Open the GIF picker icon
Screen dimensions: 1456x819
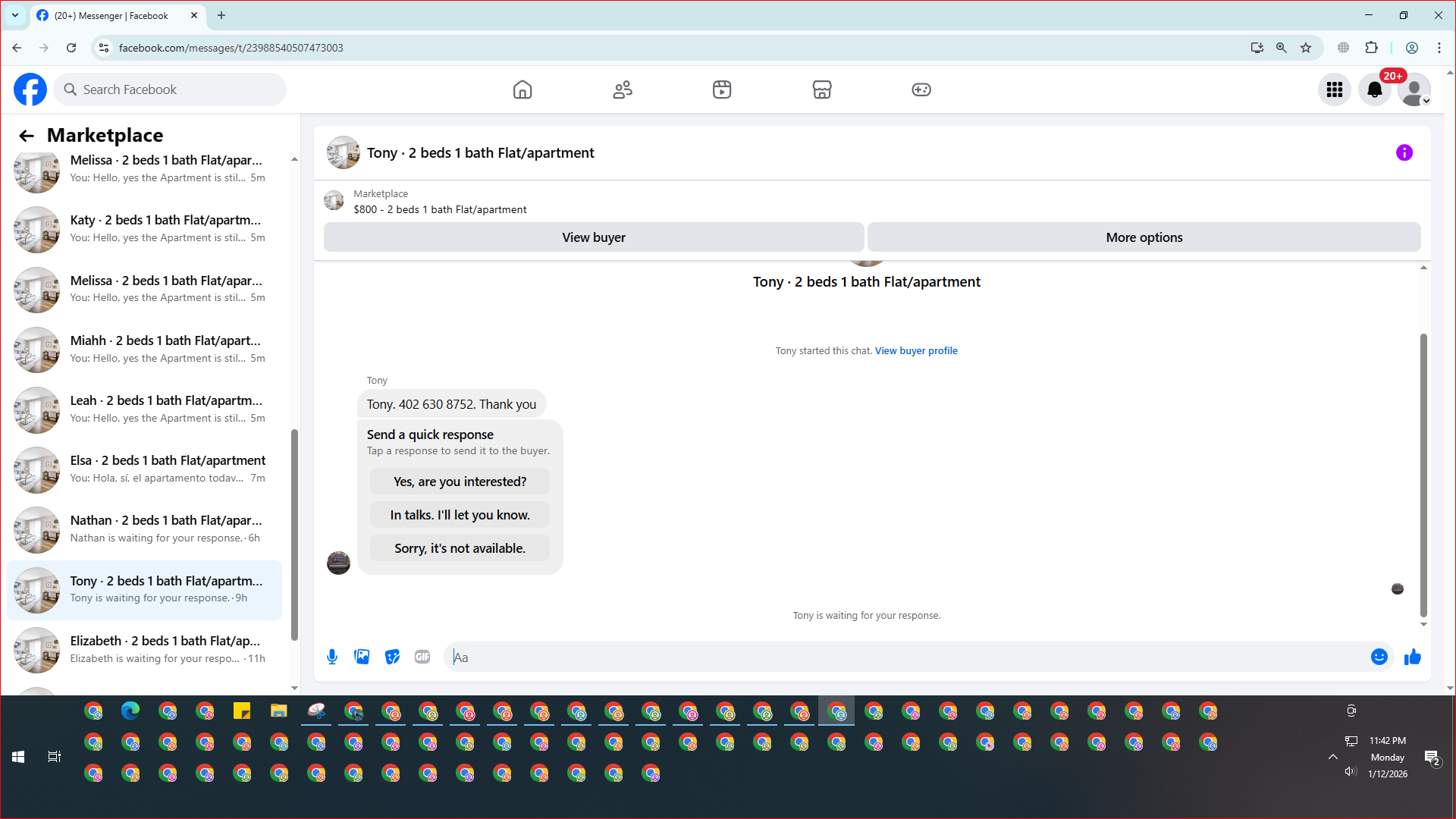(422, 657)
